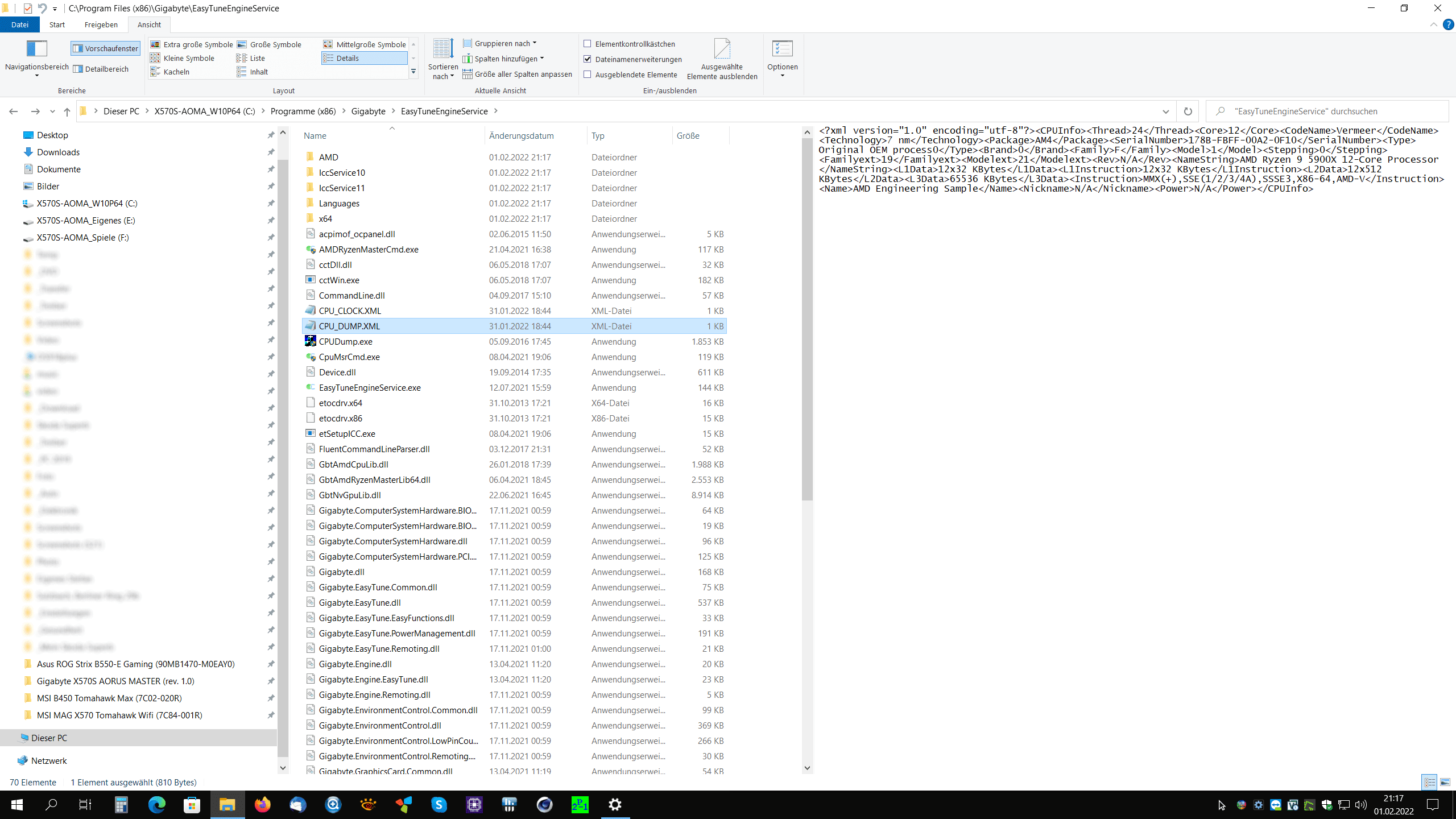Open Gruppieren nach dropdown
This screenshot has height=819, width=1456.
(500, 43)
